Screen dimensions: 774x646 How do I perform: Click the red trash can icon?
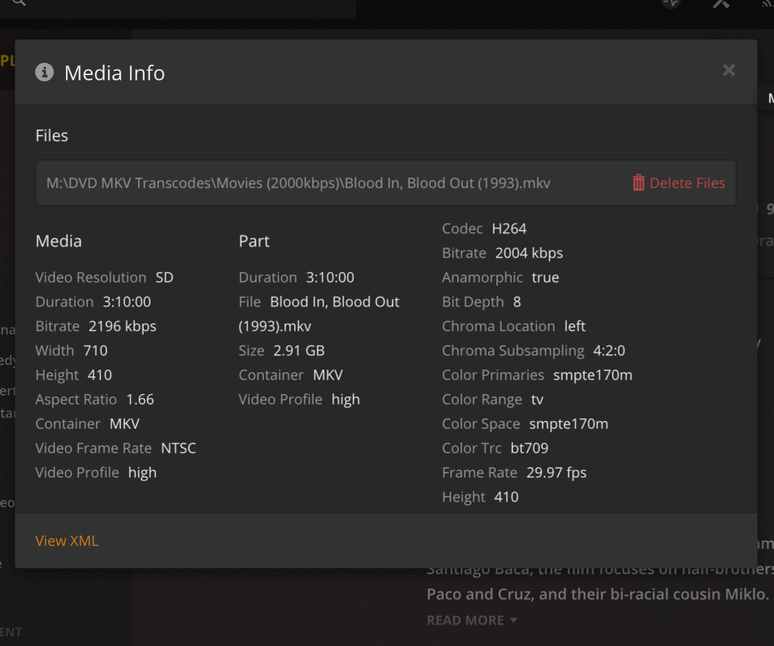(x=638, y=183)
